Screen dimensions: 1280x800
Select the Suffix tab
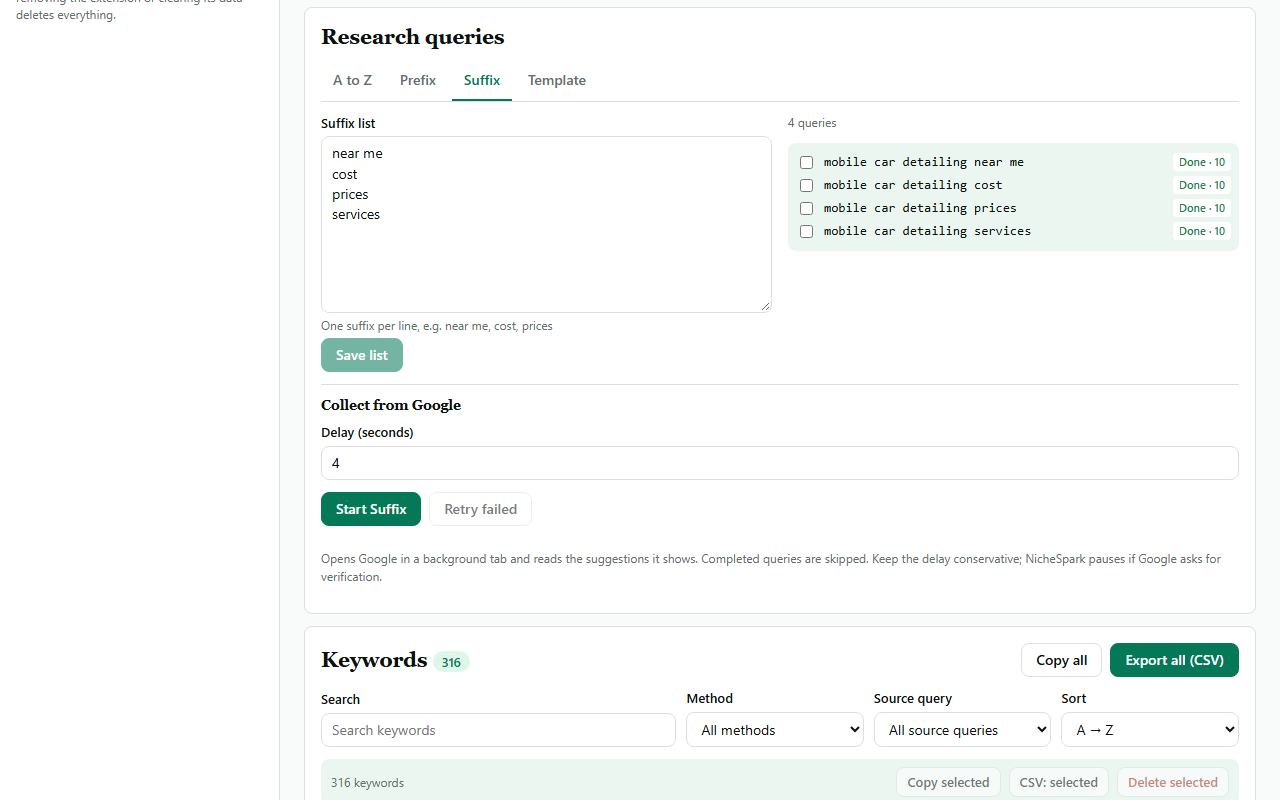482,80
